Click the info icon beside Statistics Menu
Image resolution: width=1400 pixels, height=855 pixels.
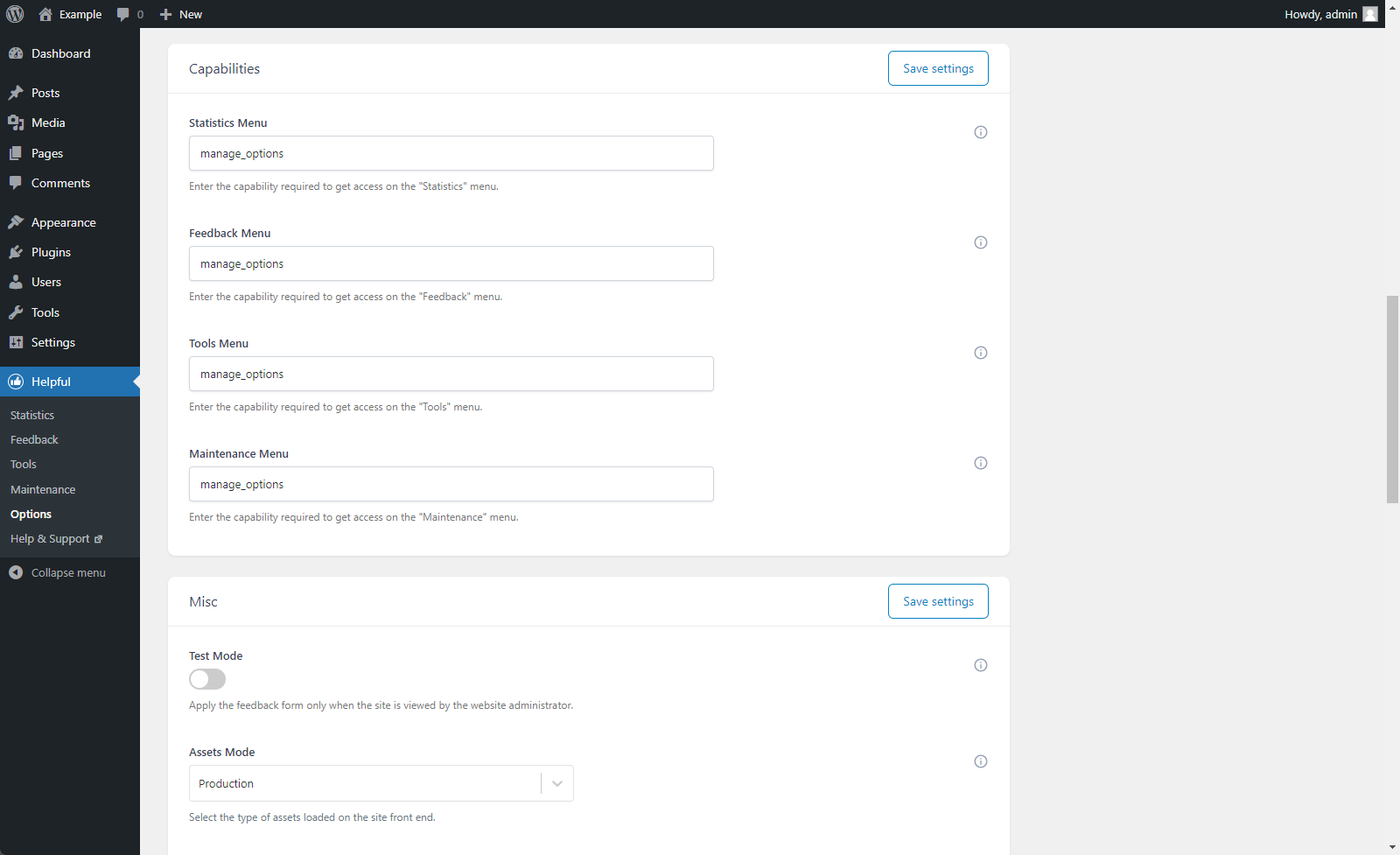pos(981,132)
